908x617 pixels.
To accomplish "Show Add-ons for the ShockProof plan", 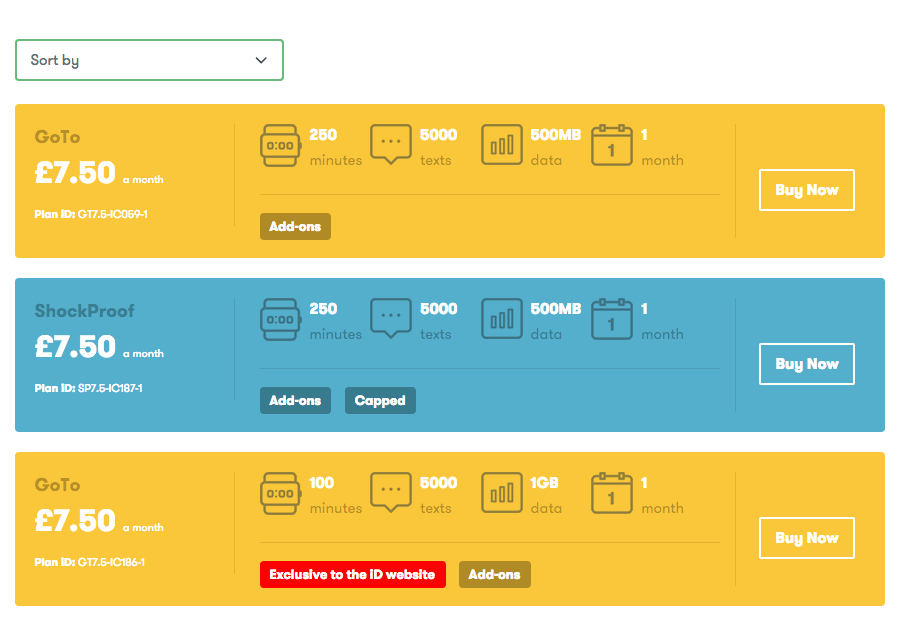I will (295, 400).
